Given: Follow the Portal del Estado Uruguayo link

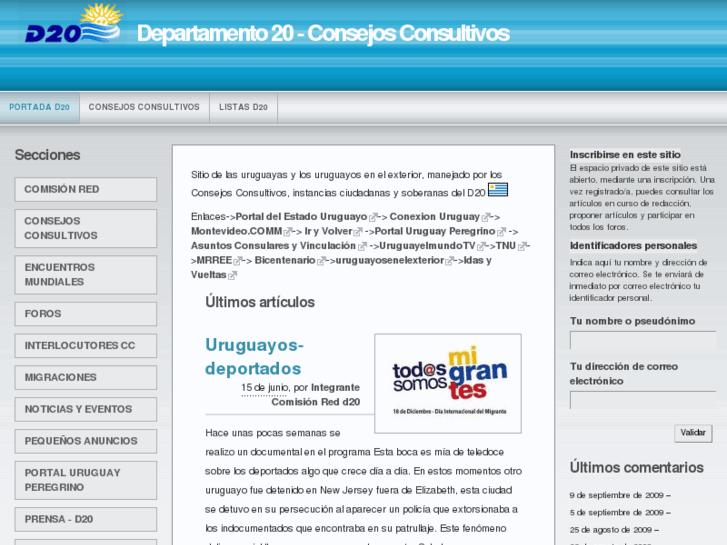Looking at the screenshot, I should click(301, 217).
